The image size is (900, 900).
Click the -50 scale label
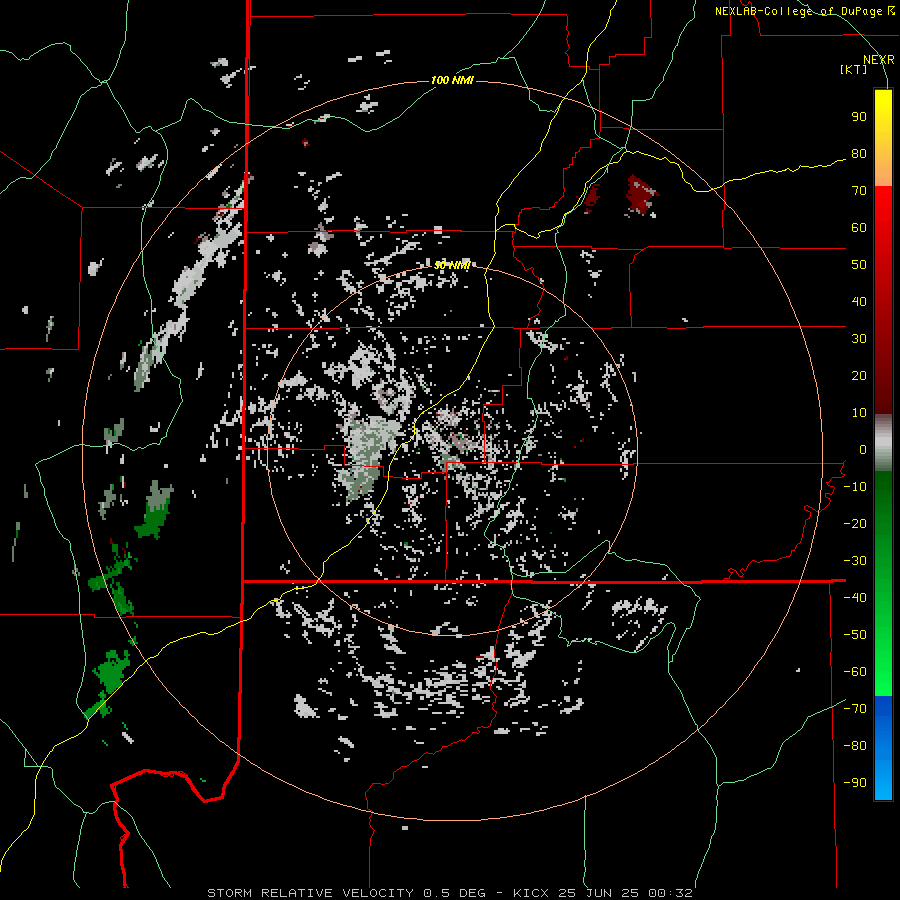pos(855,635)
